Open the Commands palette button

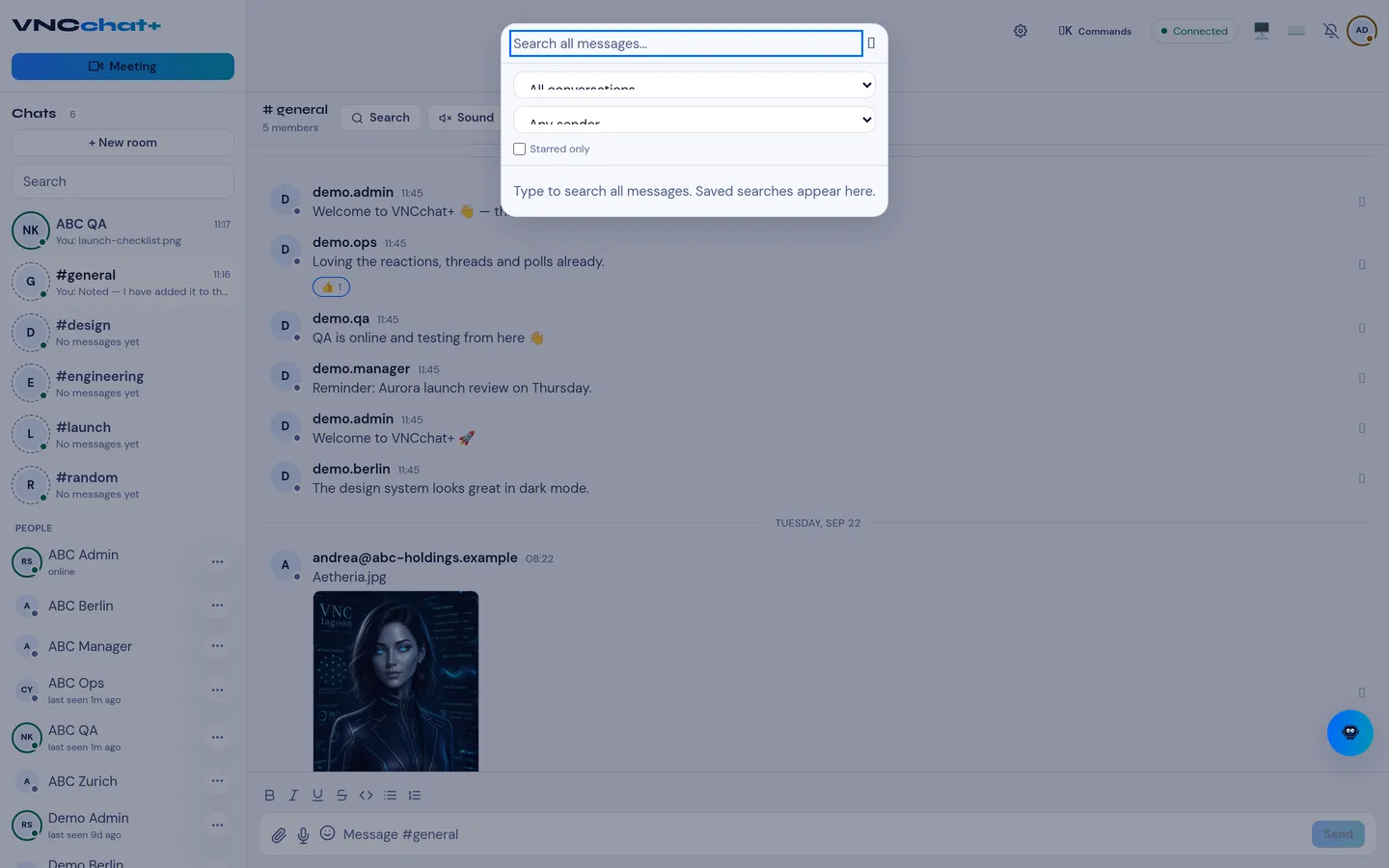tap(1095, 31)
